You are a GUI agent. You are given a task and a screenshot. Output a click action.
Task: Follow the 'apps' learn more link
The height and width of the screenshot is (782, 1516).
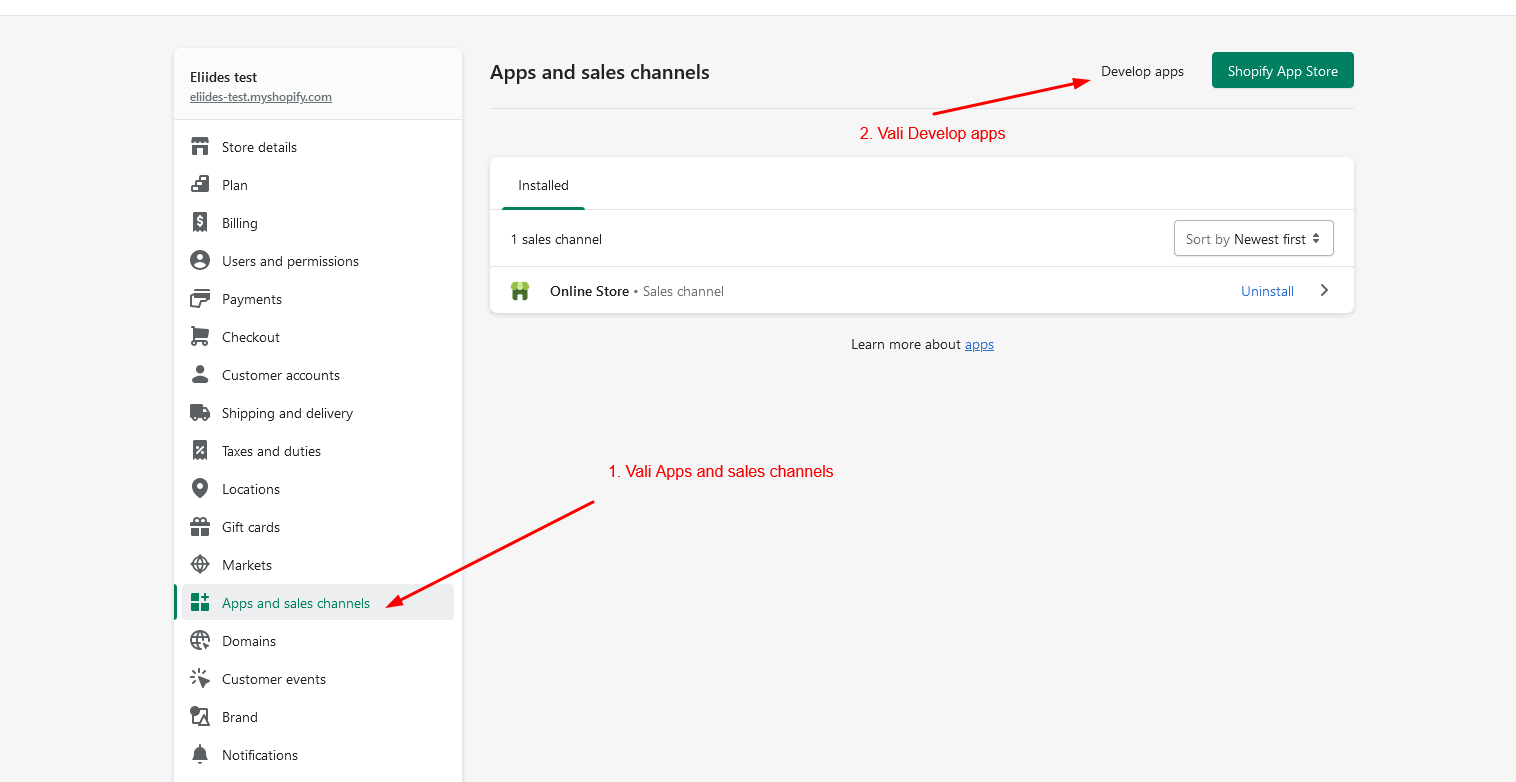[x=979, y=345]
